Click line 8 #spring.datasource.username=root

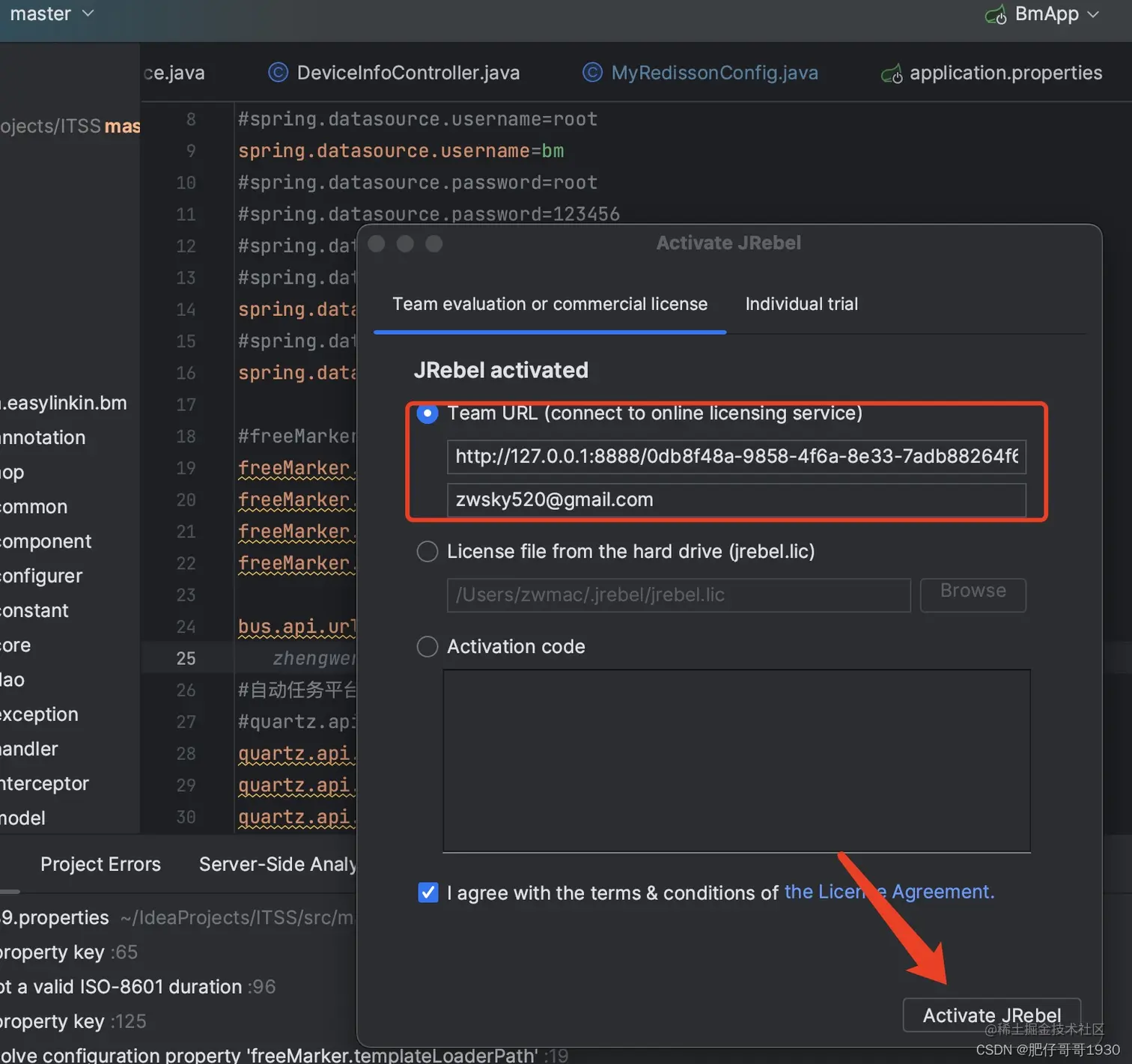point(417,119)
